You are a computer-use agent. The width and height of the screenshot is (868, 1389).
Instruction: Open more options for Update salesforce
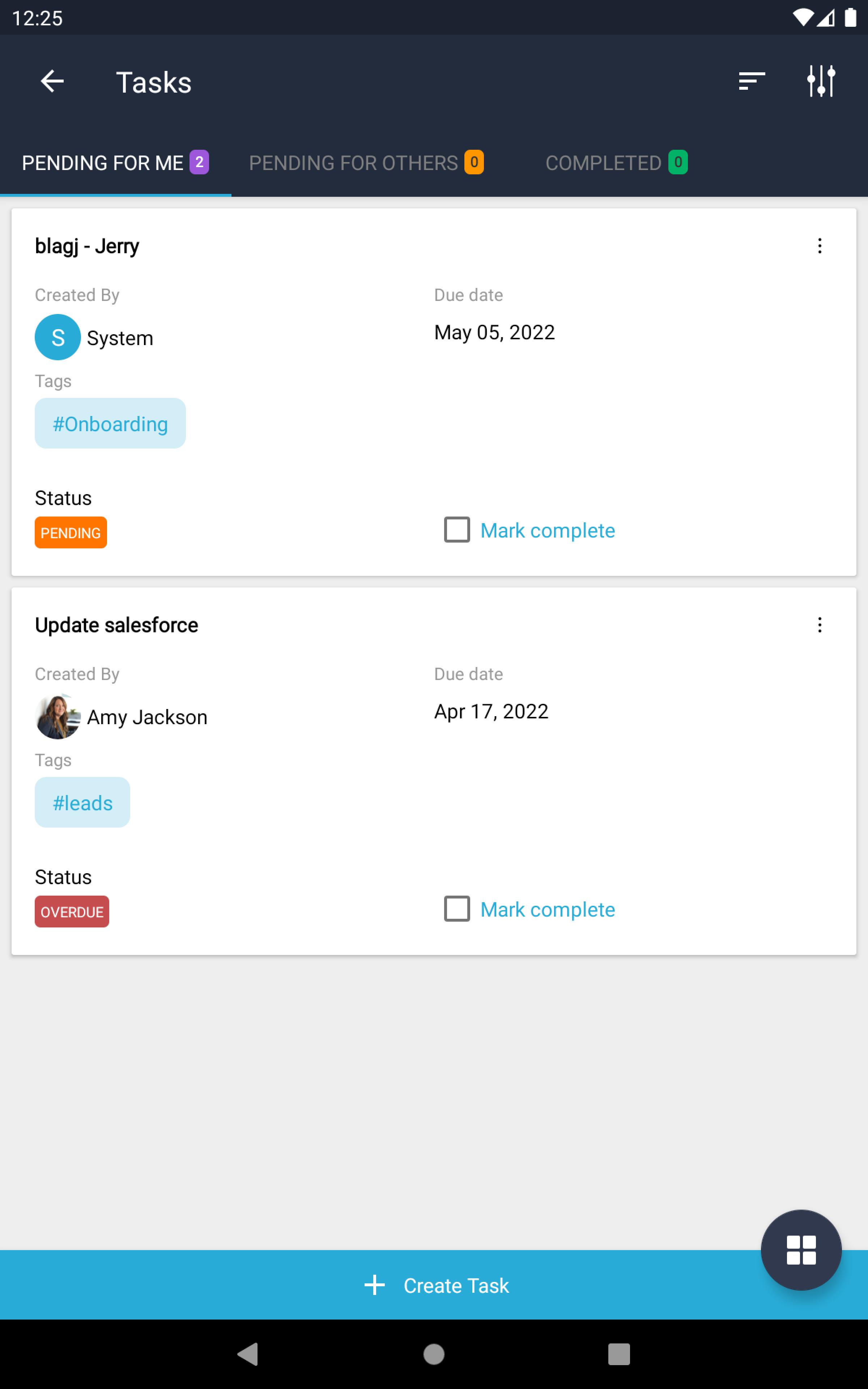(x=819, y=625)
